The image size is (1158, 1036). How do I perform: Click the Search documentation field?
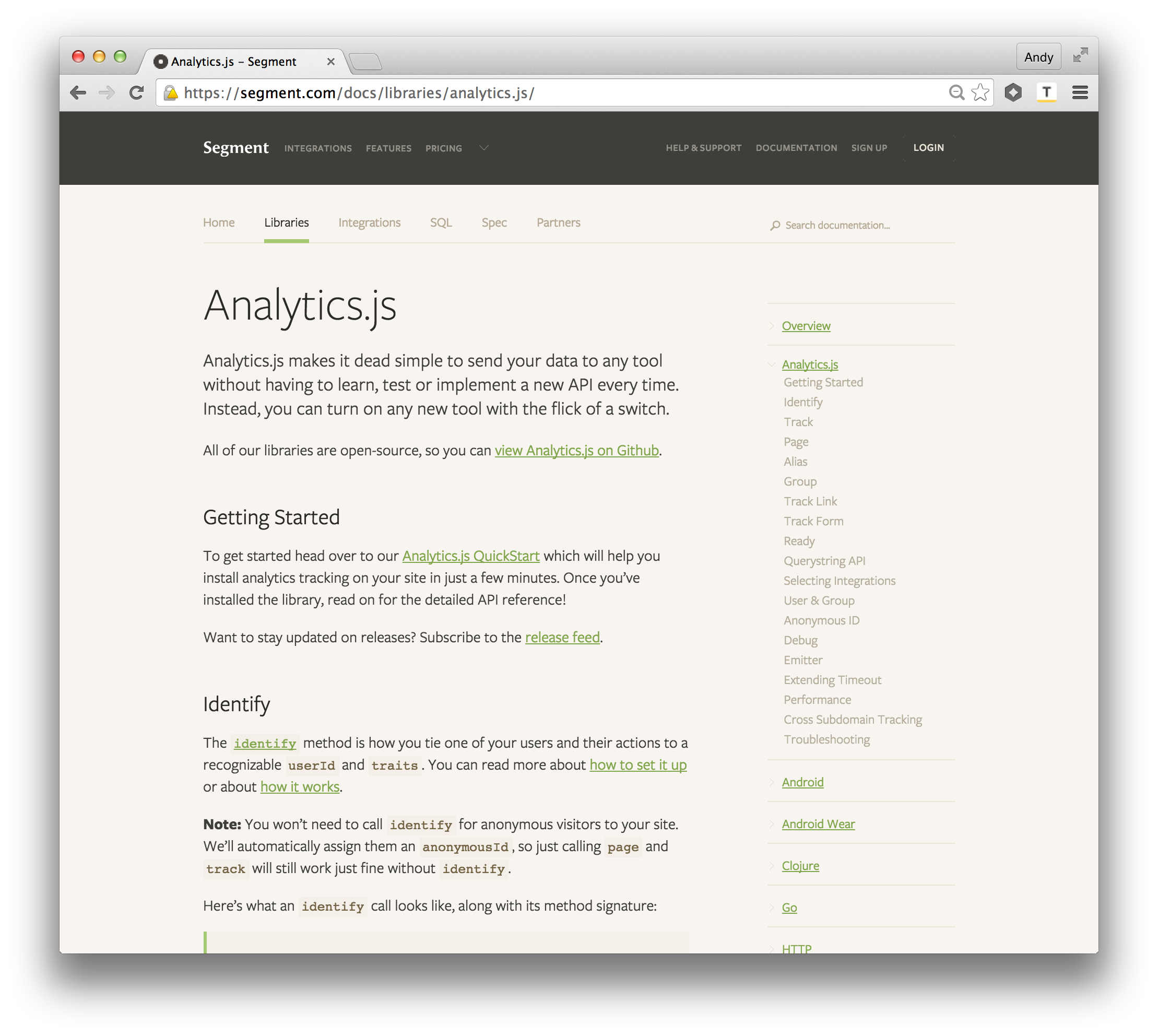pyautogui.click(x=854, y=226)
